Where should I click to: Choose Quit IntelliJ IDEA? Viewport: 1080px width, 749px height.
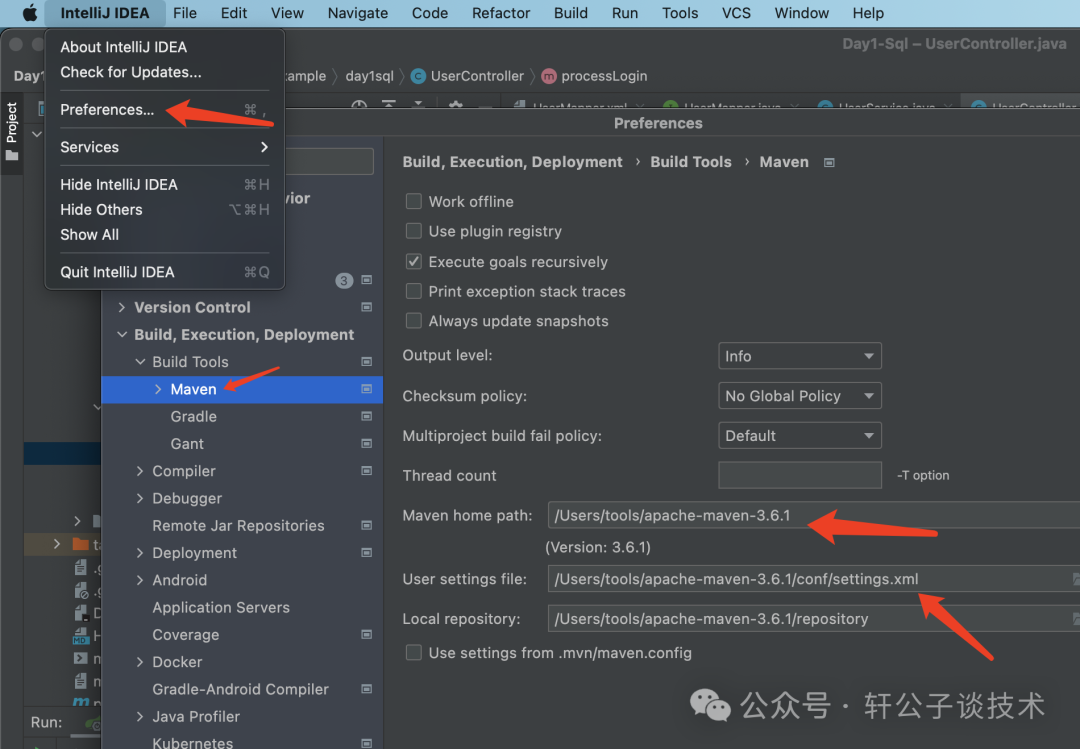(164, 272)
